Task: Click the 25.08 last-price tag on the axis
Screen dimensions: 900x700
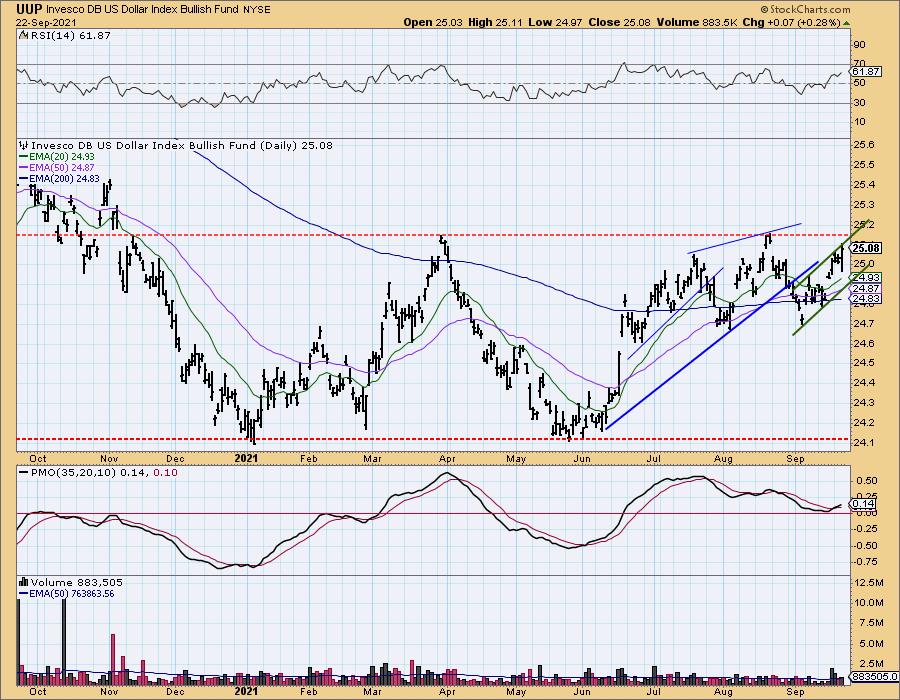Action: pyautogui.click(x=866, y=248)
